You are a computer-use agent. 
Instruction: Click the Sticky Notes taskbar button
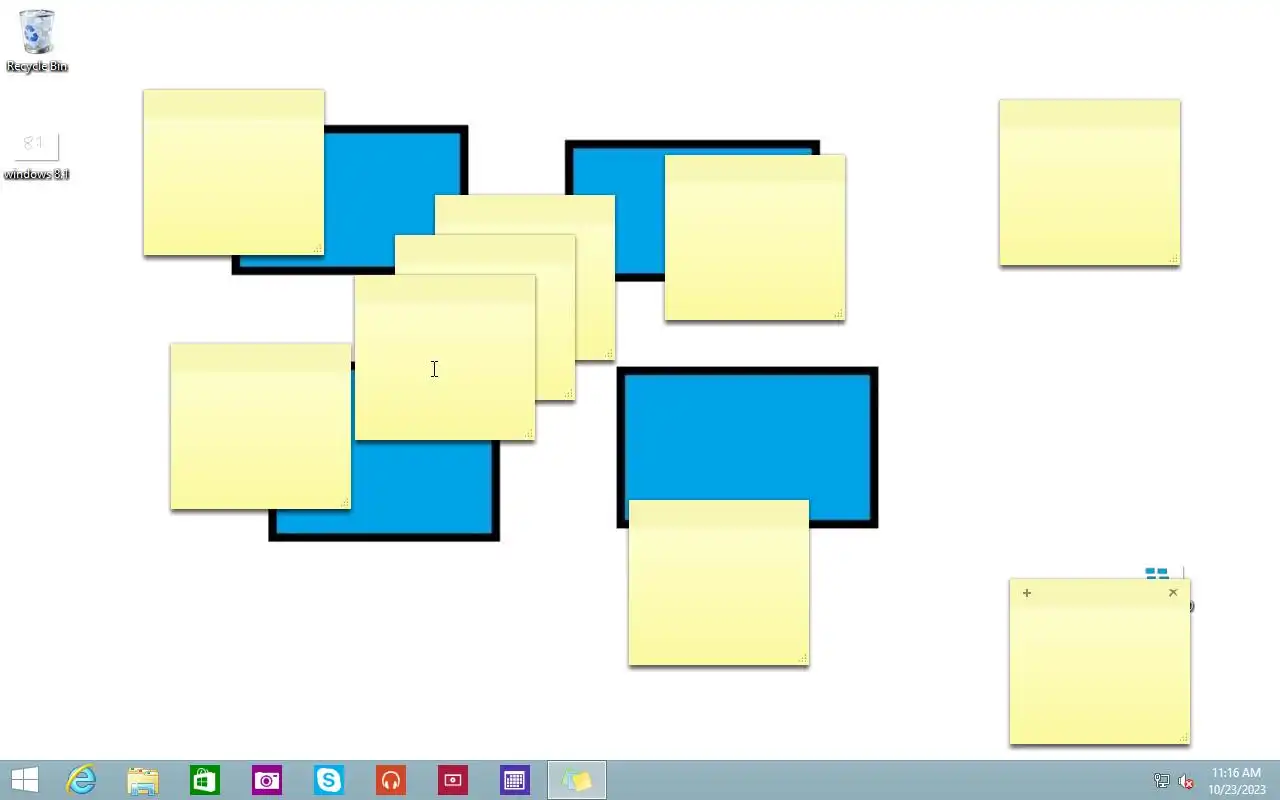pos(577,780)
